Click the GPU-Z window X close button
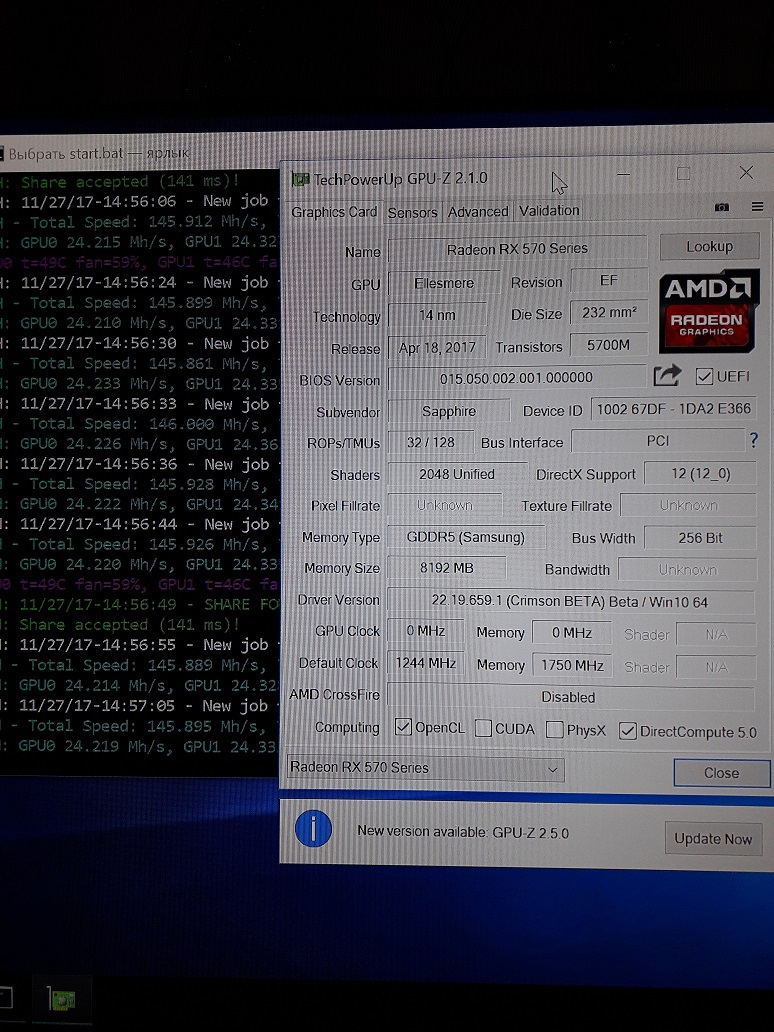The width and height of the screenshot is (774, 1032). (746, 172)
